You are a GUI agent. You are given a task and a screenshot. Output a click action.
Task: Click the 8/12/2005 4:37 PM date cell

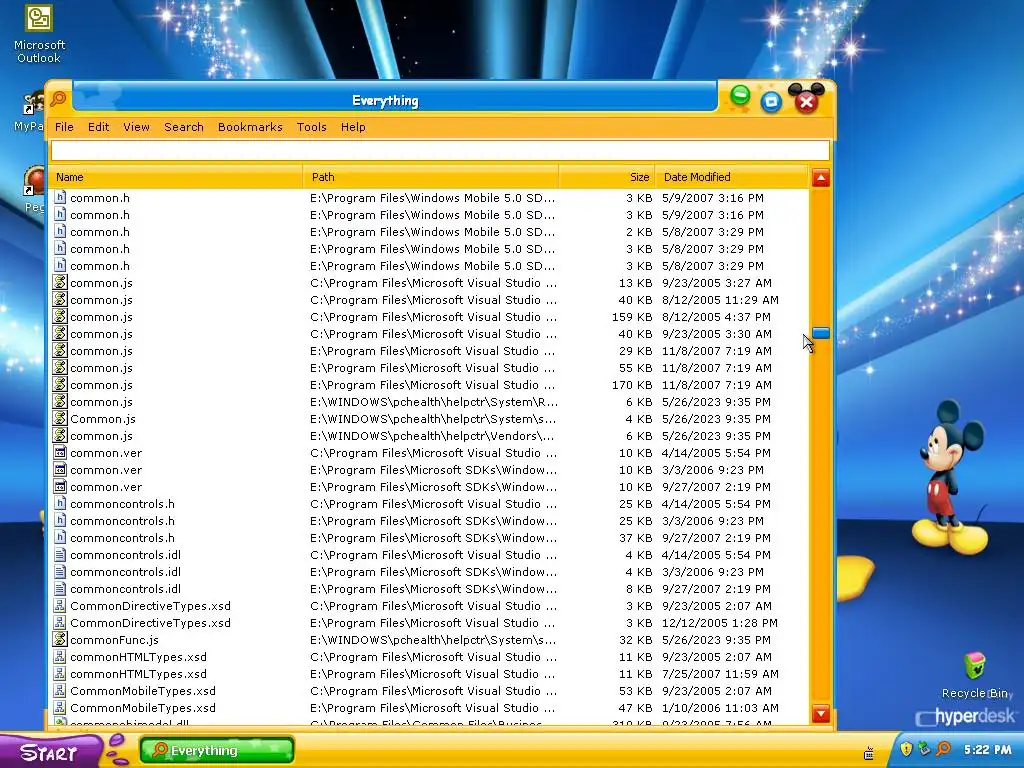pyautogui.click(x=716, y=317)
